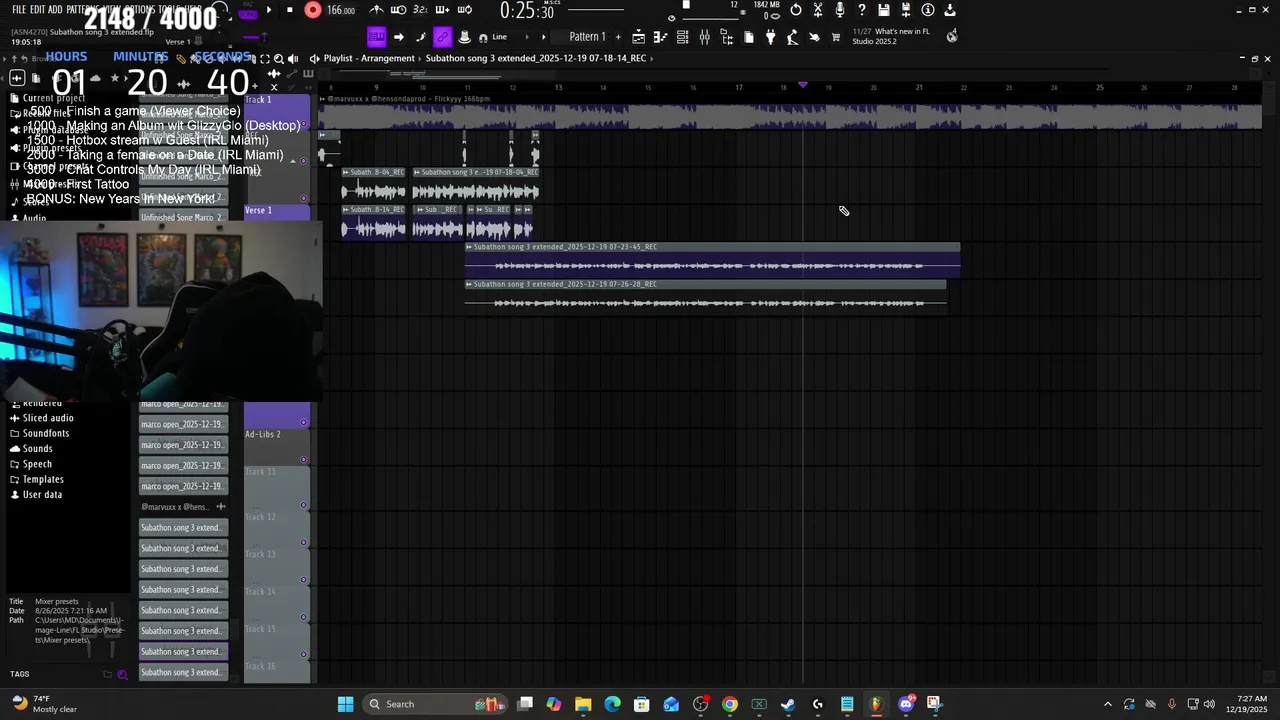Open the Channel rack icon
The image size is (1280, 720).
pos(682,37)
